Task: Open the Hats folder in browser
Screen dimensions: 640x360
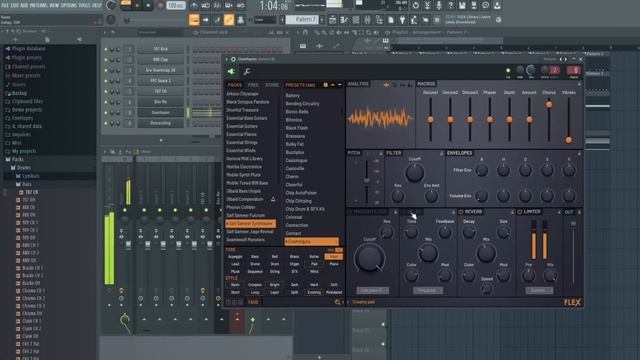Action: point(27,184)
